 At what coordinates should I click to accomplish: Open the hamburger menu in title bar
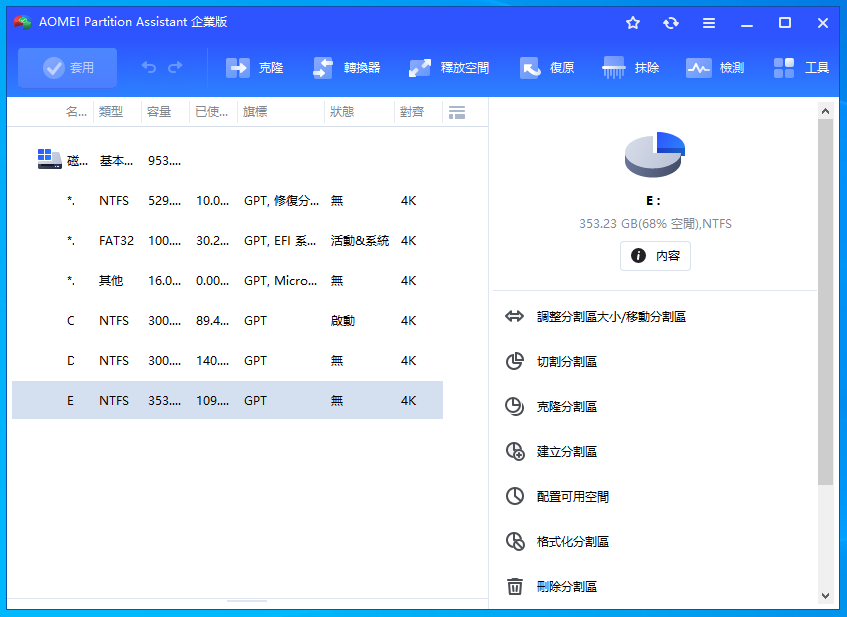coord(708,23)
